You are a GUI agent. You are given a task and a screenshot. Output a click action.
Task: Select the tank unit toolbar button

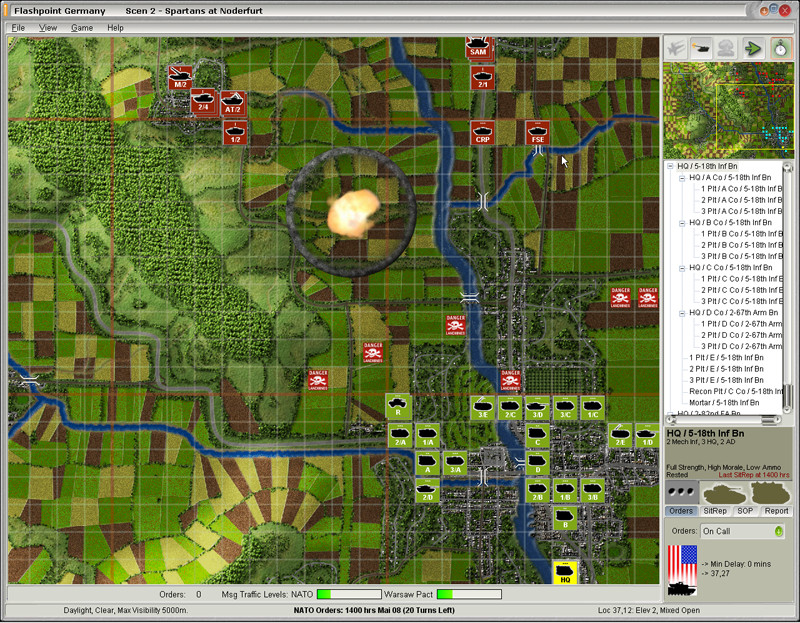[701, 47]
